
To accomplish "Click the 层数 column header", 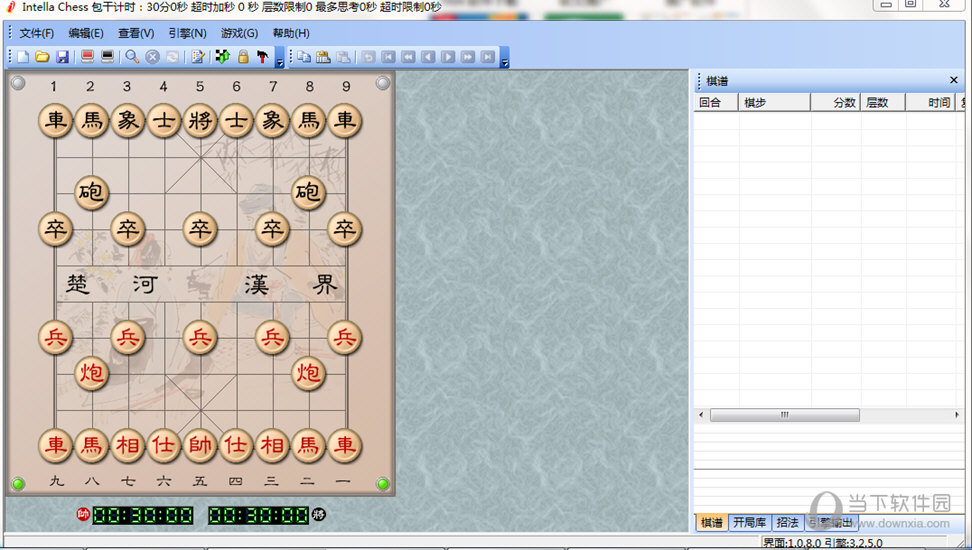I will [883, 102].
